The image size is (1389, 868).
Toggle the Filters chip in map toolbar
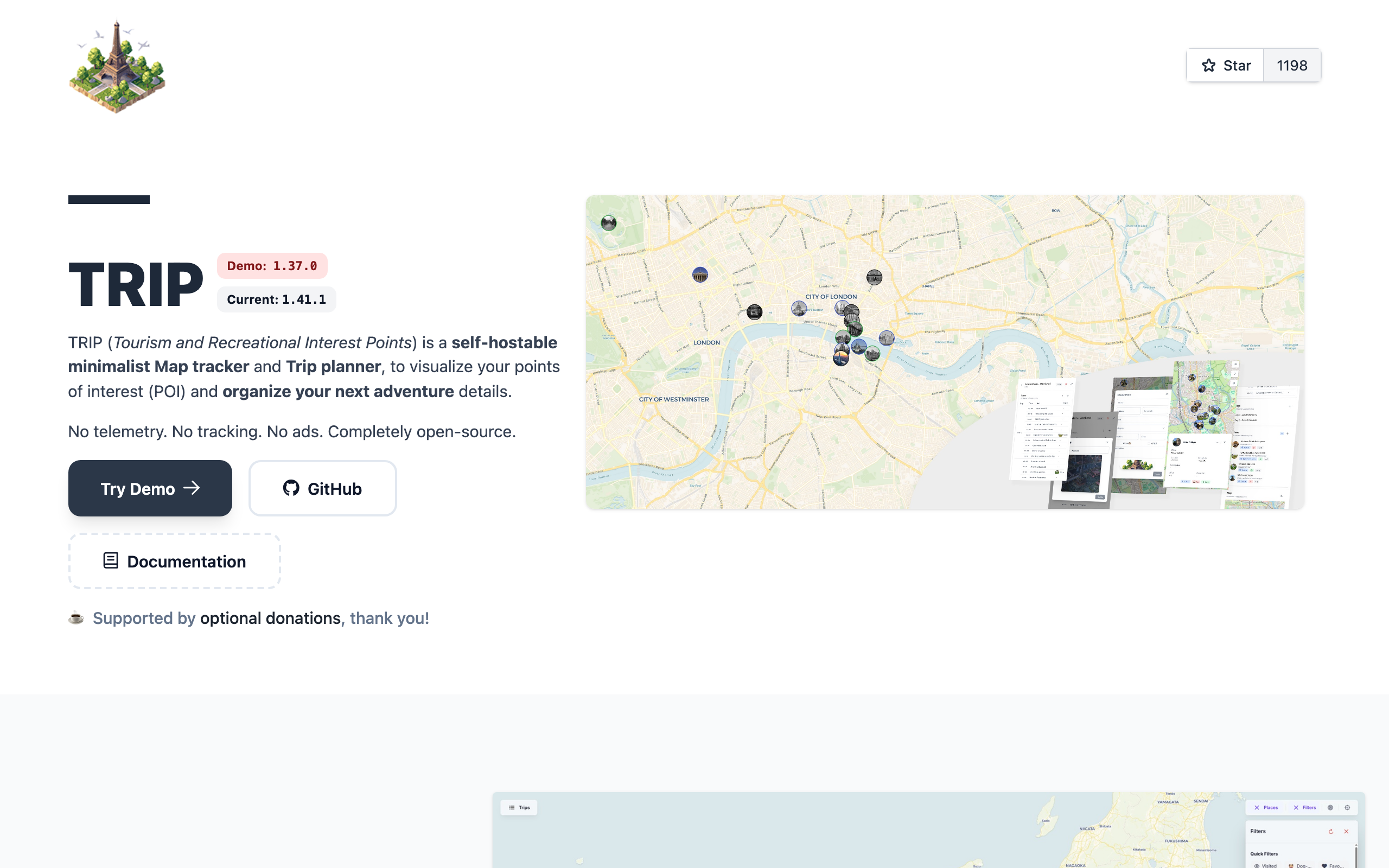pyautogui.click(x=1304, y=807)
